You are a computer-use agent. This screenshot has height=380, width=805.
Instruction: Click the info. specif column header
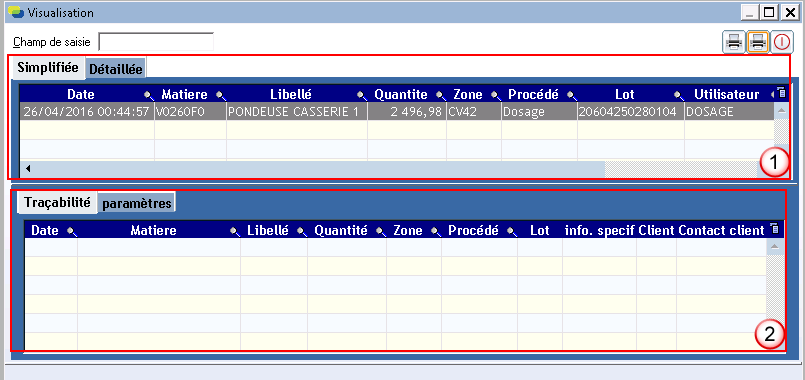600,231
